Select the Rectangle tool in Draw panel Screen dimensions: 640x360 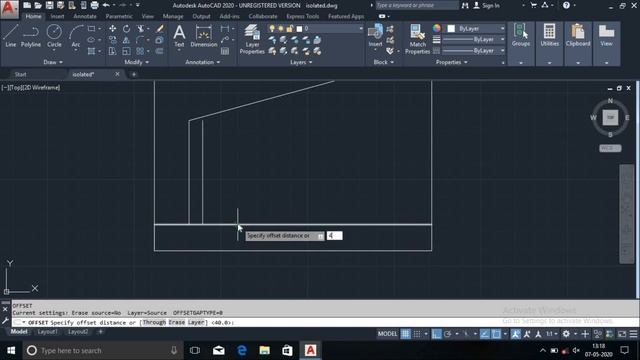91,29
